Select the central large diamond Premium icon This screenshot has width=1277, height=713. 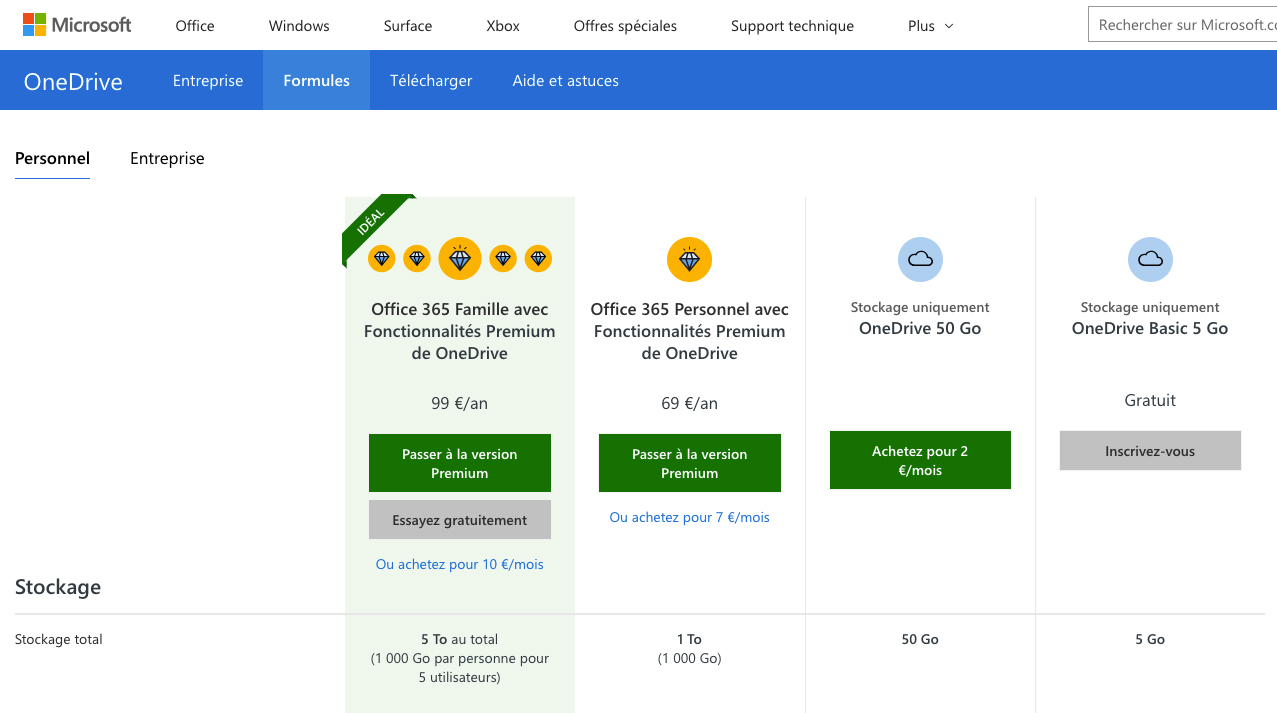(459, 258)
